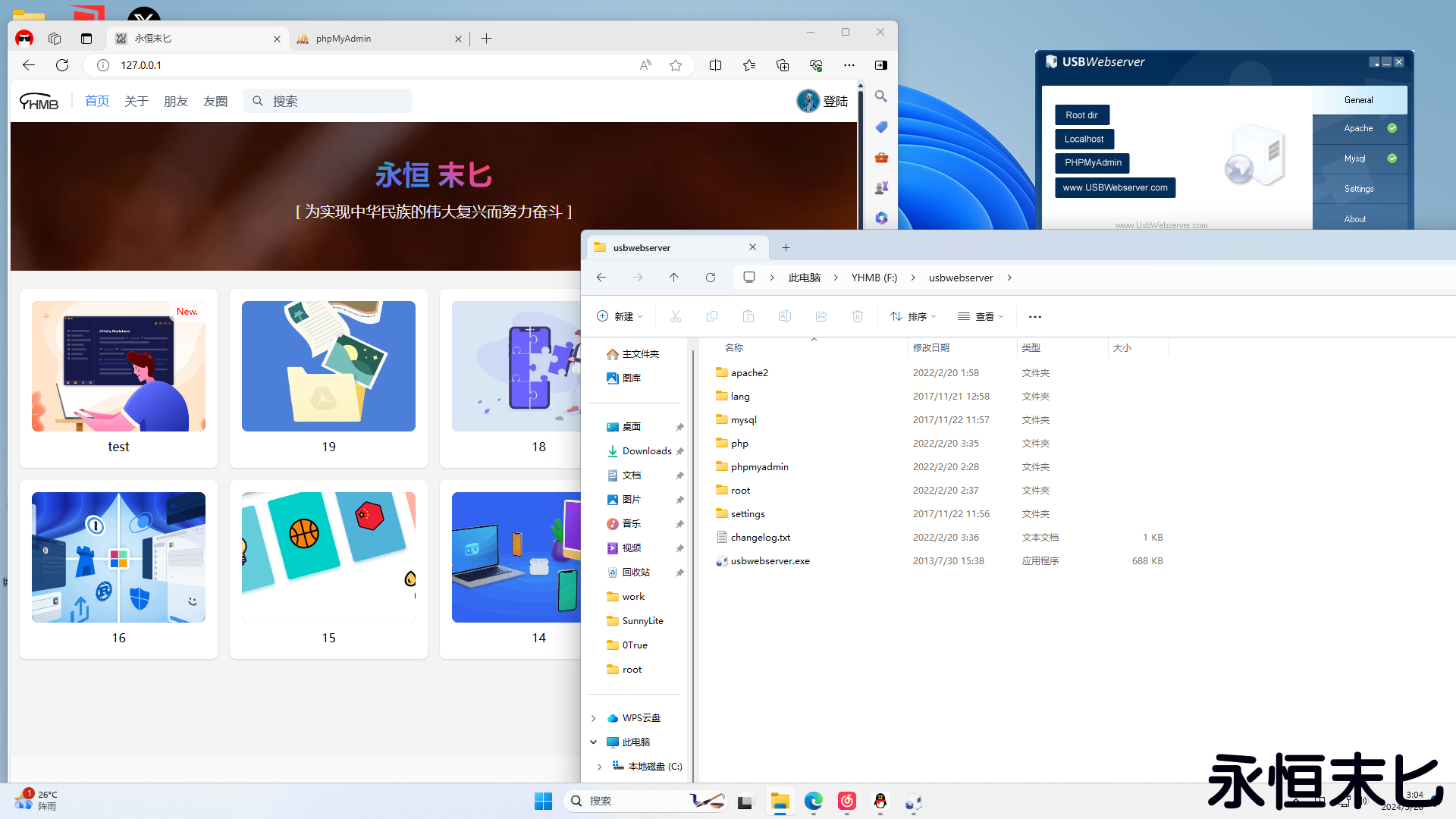Open Edge split screen icon

[x=714, y=65]
